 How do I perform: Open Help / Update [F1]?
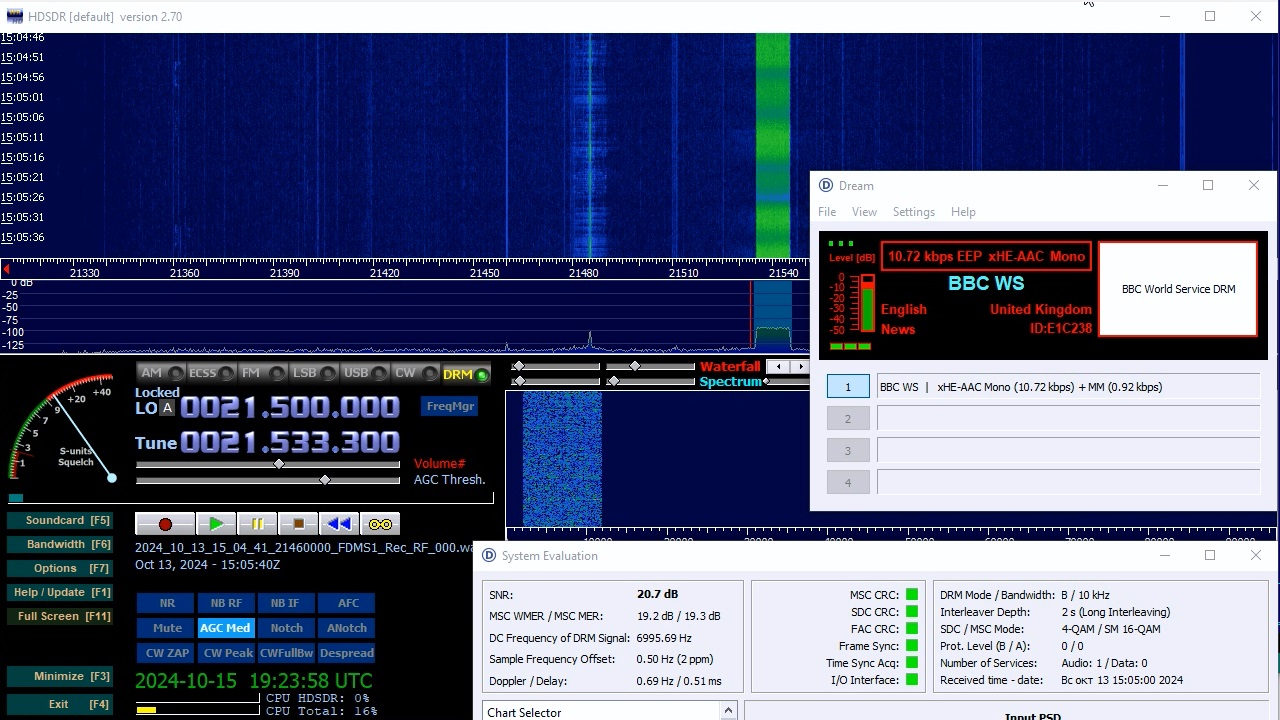60,592
